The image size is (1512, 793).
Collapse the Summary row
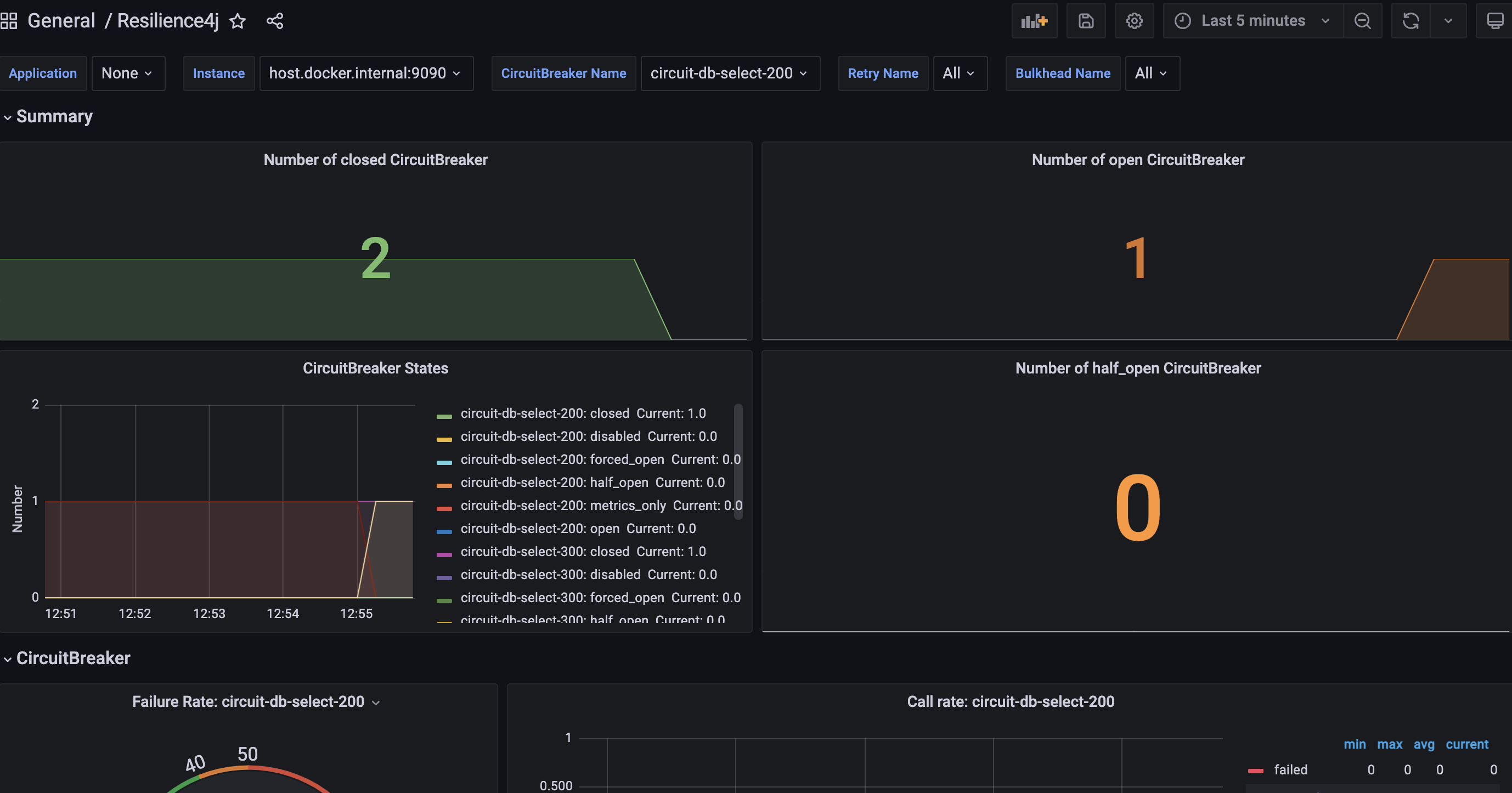(x=54, y=117)
